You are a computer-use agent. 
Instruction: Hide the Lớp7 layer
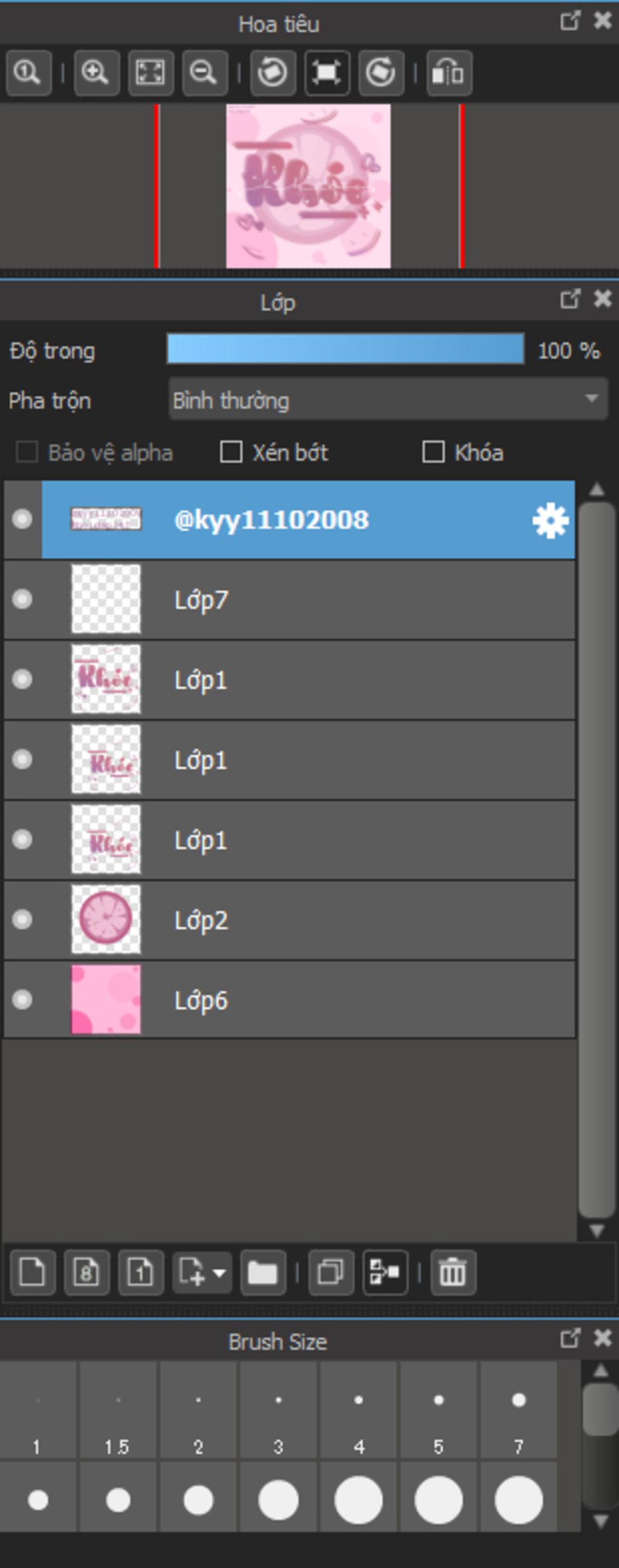(22, 599)
